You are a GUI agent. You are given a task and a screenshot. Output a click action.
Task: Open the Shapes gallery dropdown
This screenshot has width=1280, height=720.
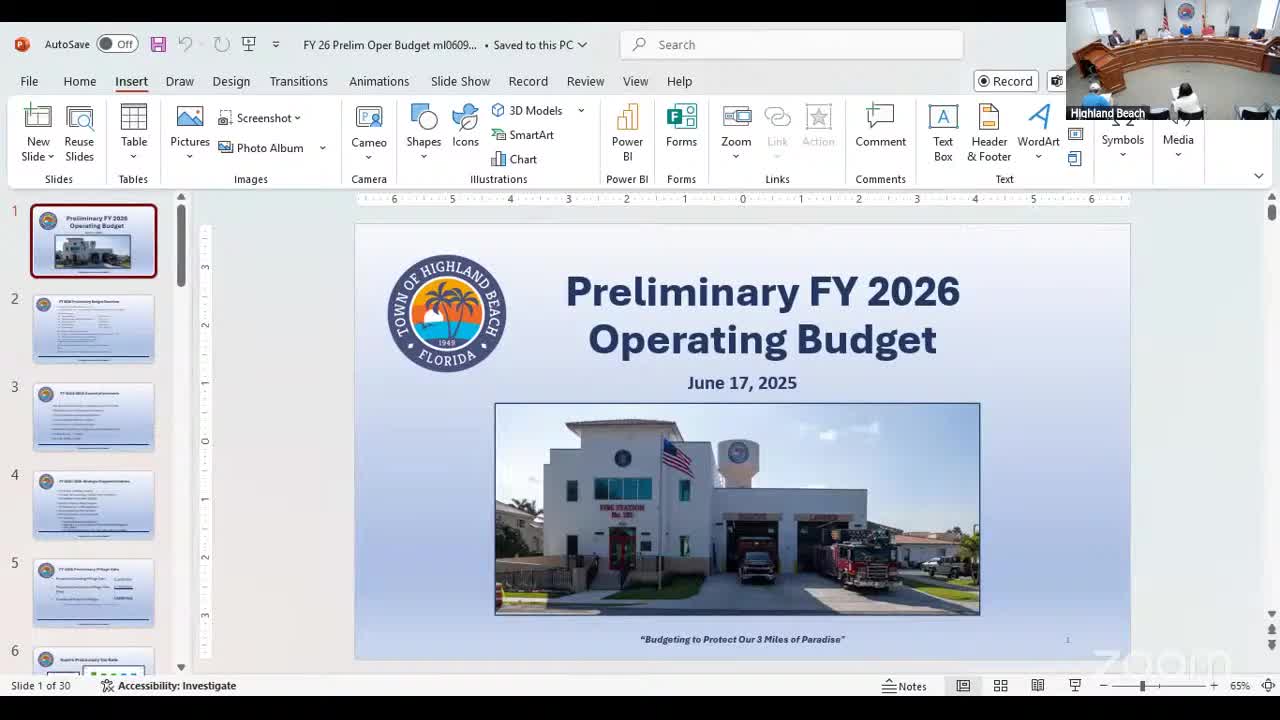coord(424,157)
